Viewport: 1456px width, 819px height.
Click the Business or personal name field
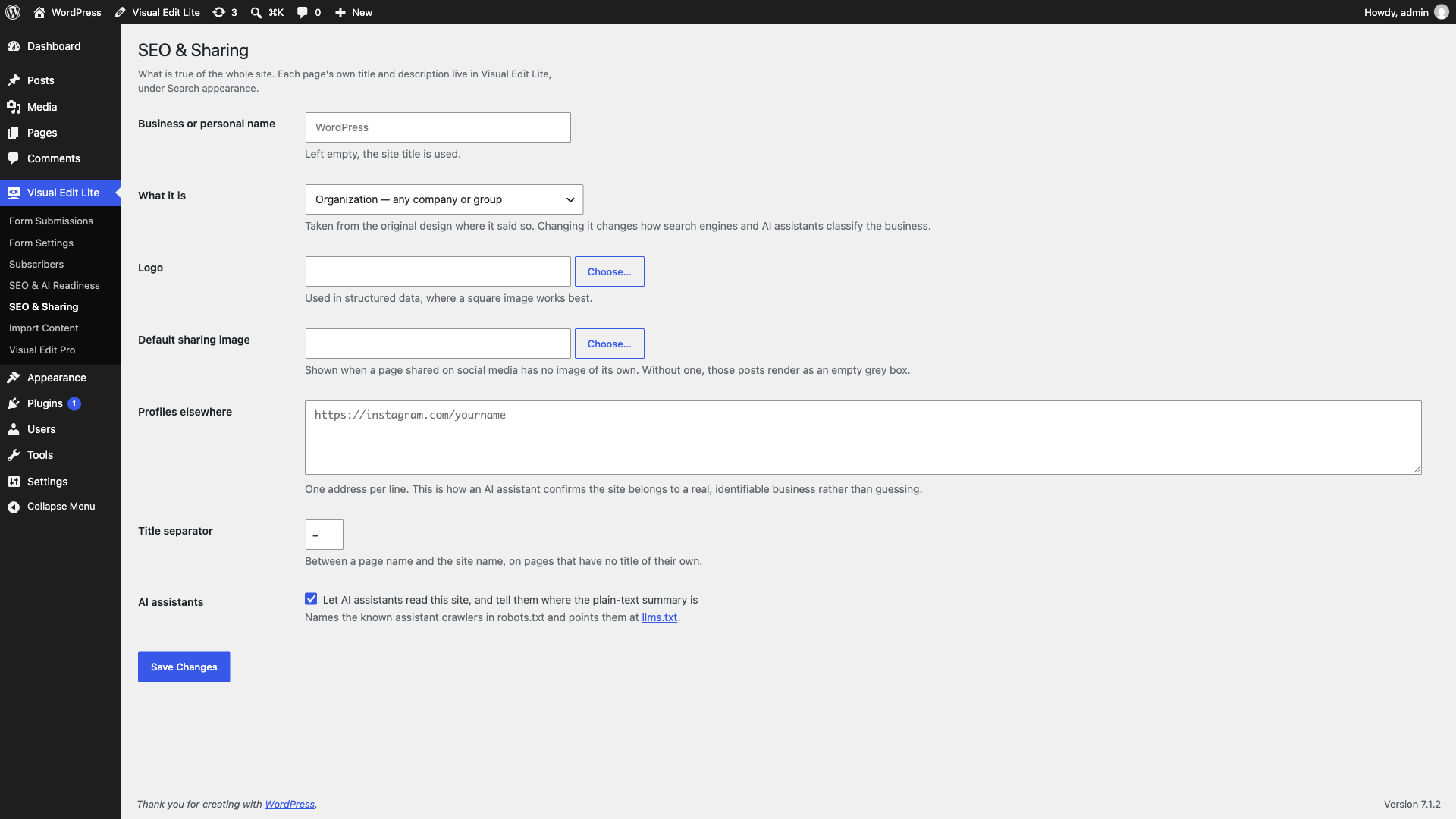438,127
